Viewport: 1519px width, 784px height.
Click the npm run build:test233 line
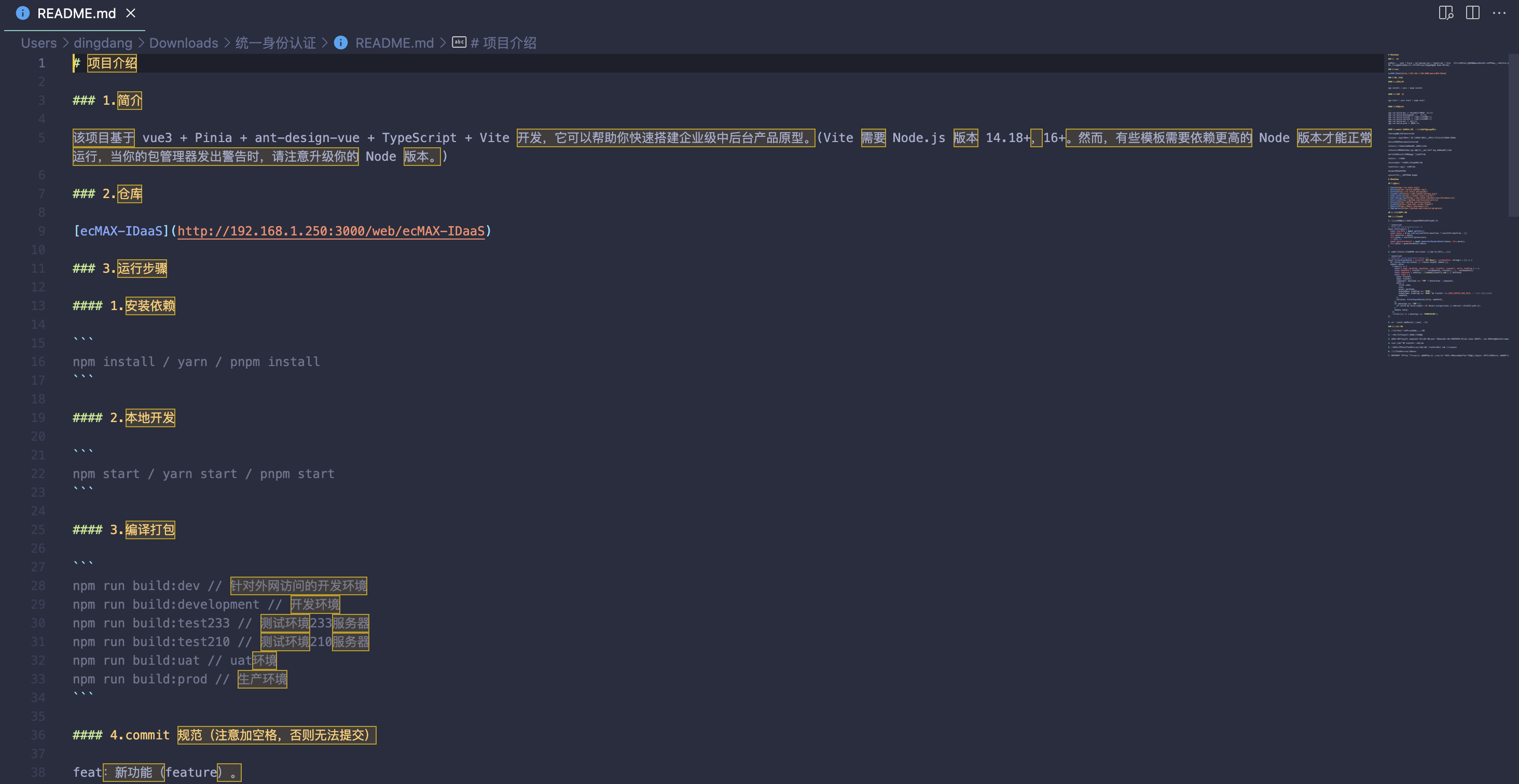click(x=221, y=623)
